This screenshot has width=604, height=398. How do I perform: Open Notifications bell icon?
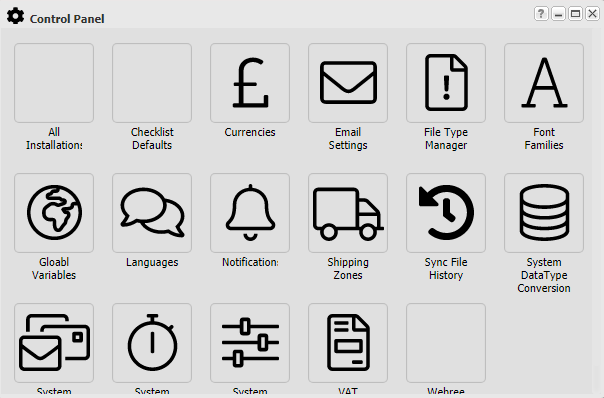pyautogui.click(x=250, y=213)
